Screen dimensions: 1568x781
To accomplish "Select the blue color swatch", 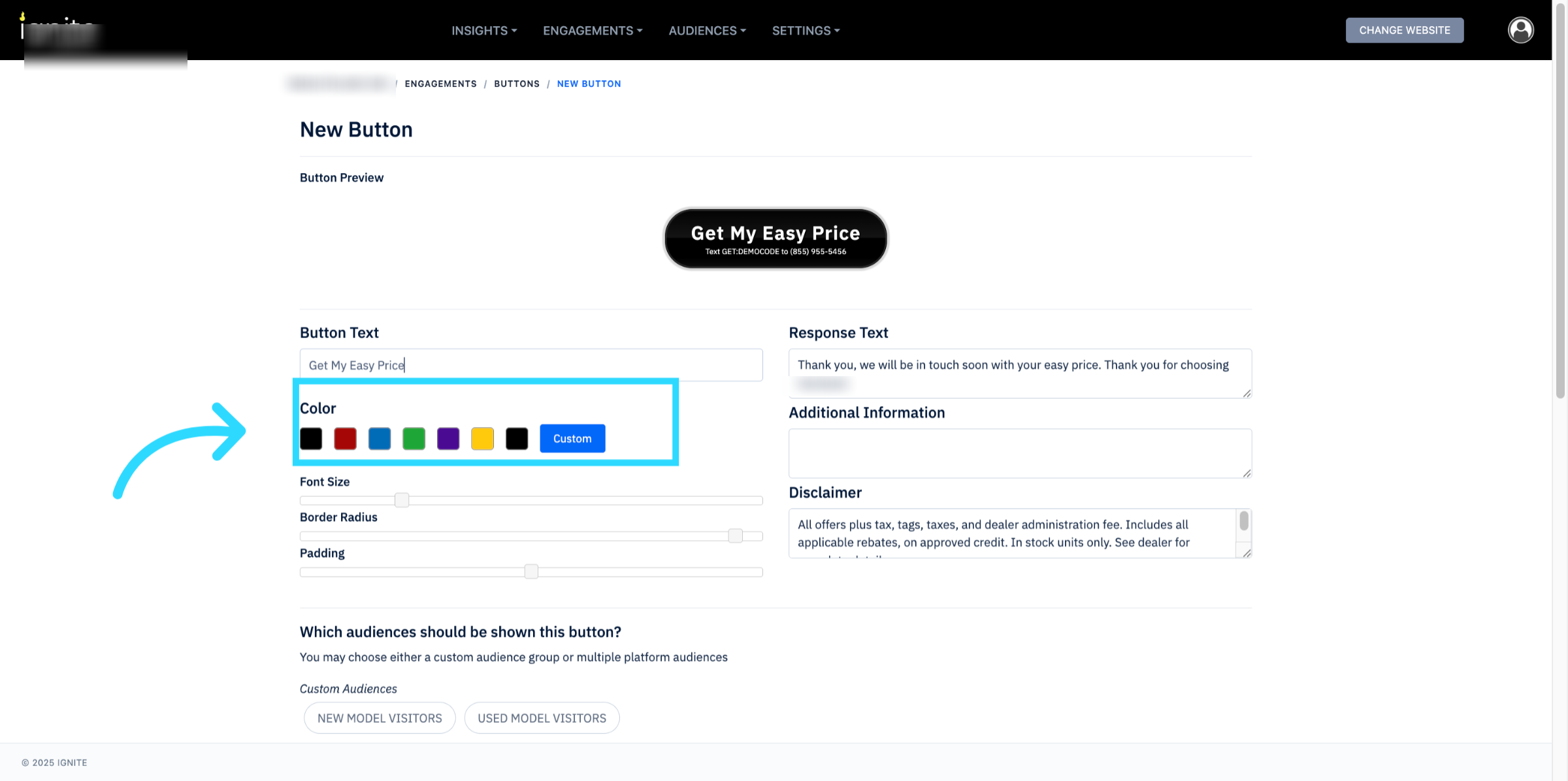I will (x=380, y=438).
